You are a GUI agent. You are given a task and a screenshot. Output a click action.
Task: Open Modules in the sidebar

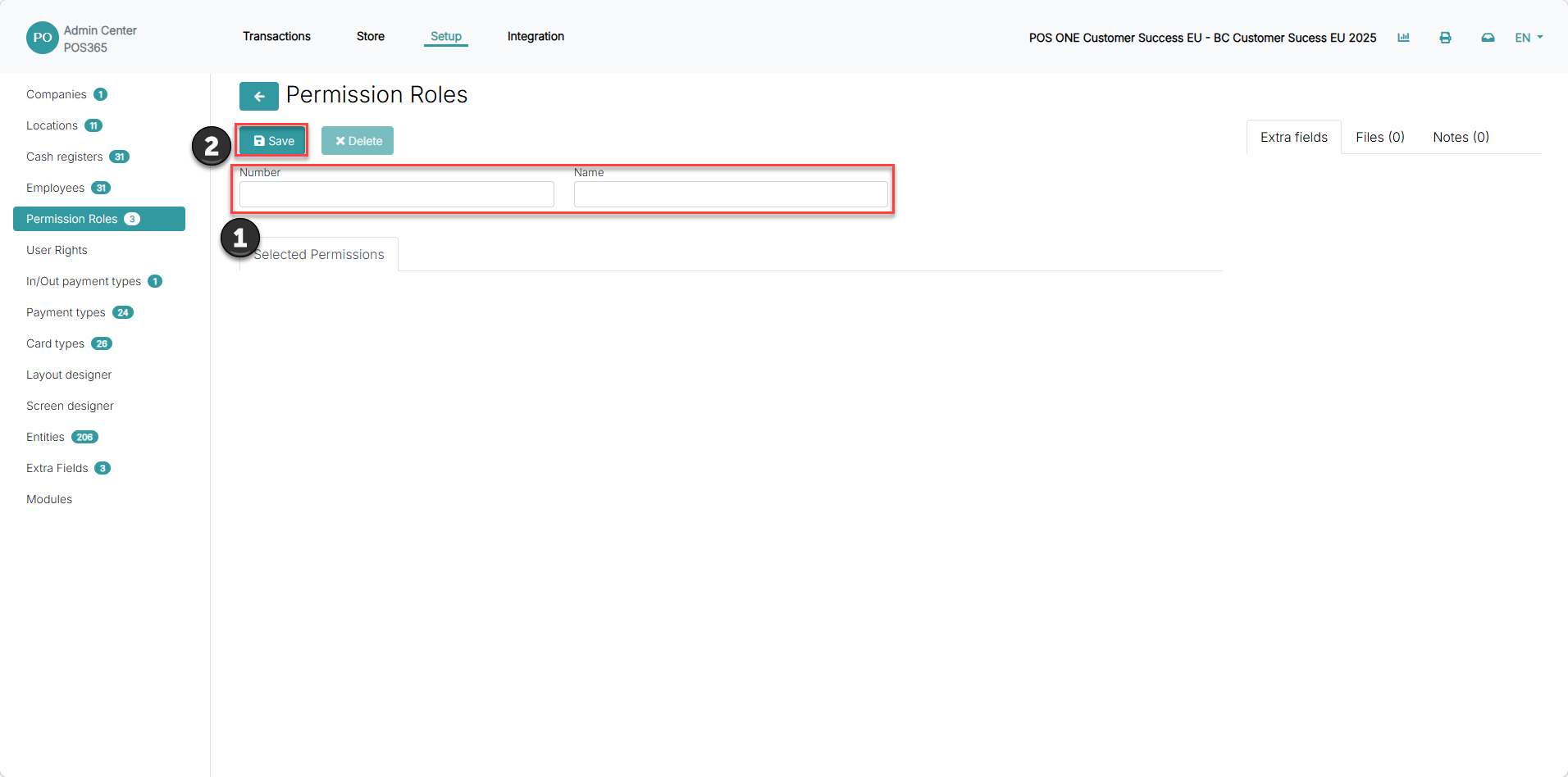click(x=49, y=499)
